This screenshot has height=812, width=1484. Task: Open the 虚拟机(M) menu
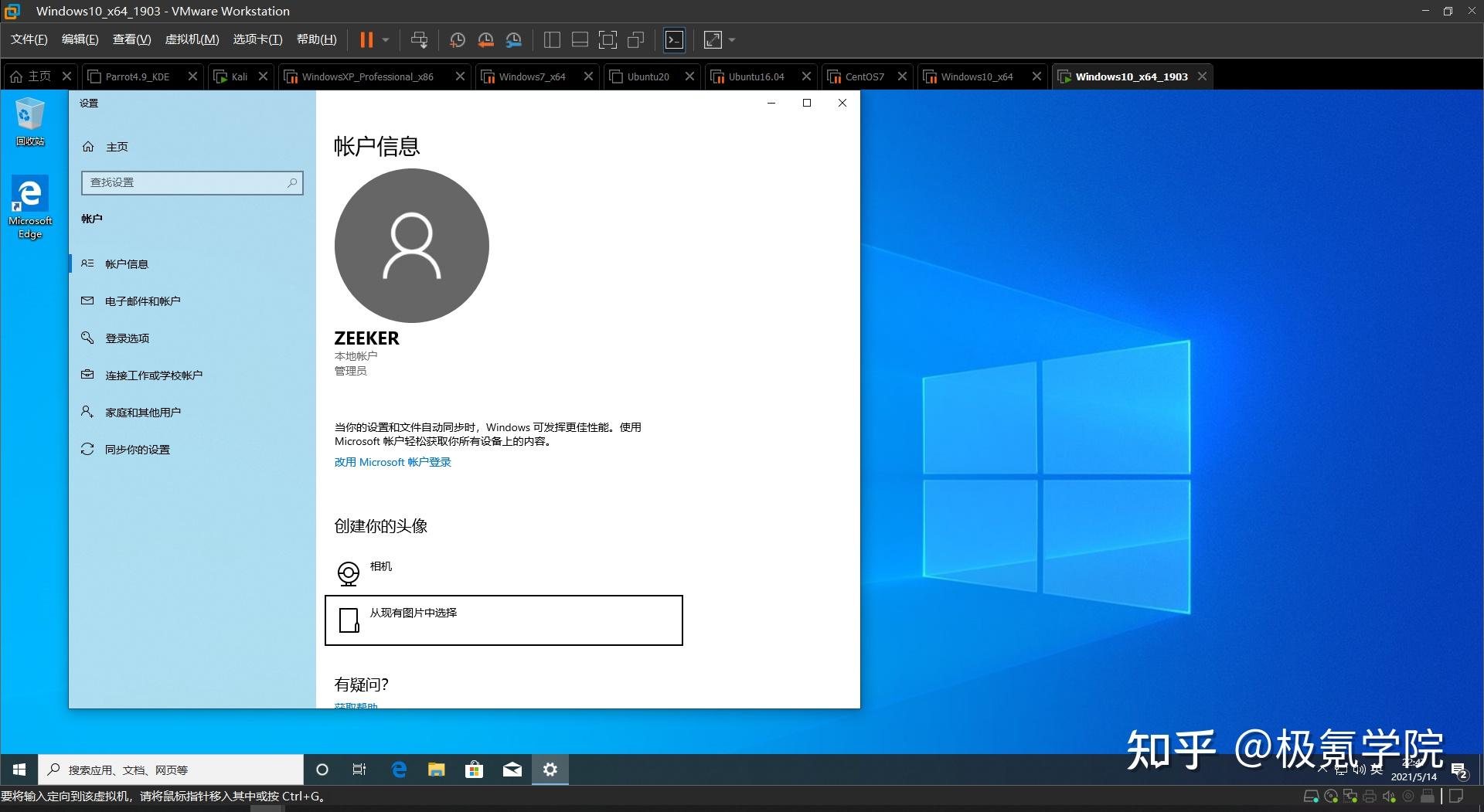(190, 39)
